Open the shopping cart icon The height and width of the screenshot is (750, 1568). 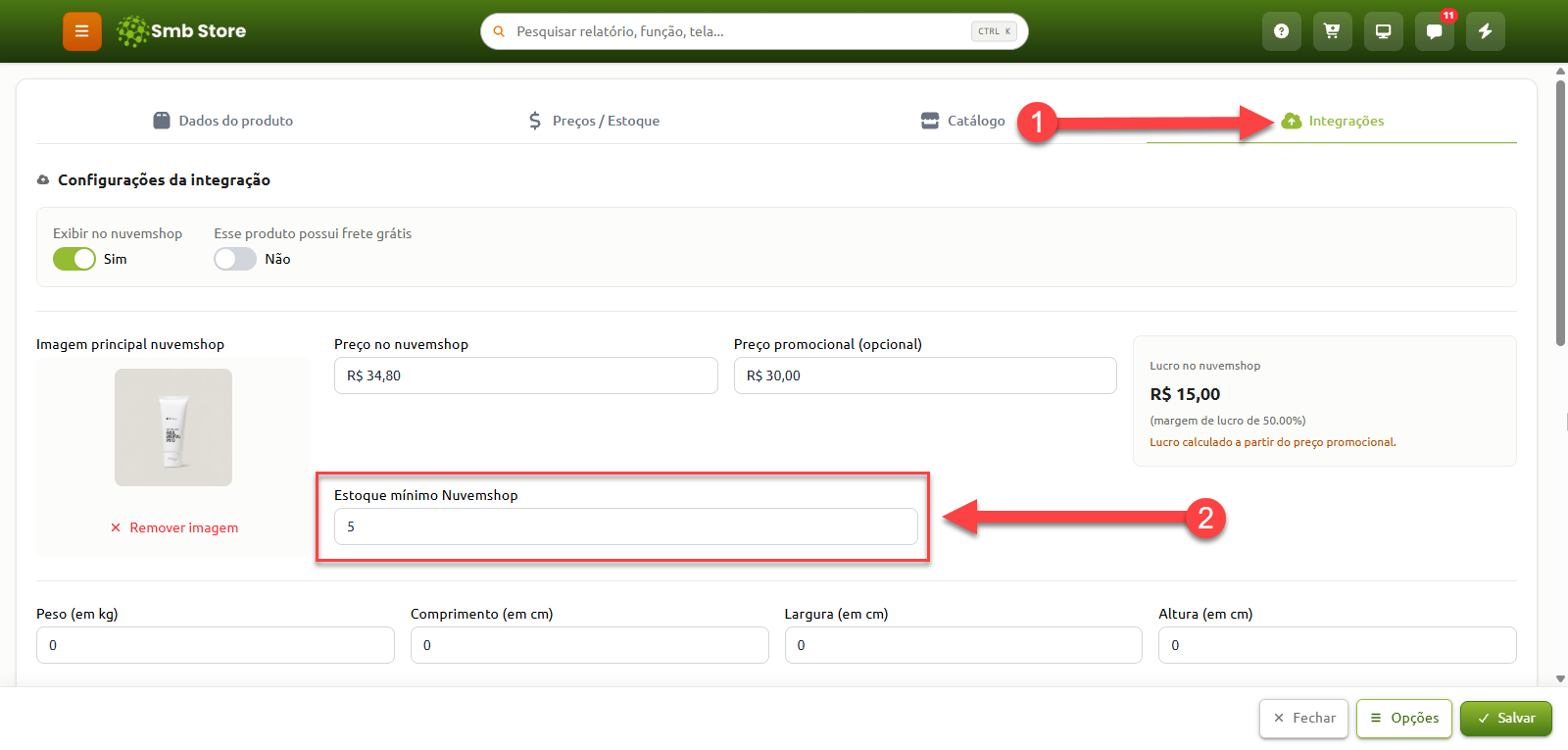1332,31
